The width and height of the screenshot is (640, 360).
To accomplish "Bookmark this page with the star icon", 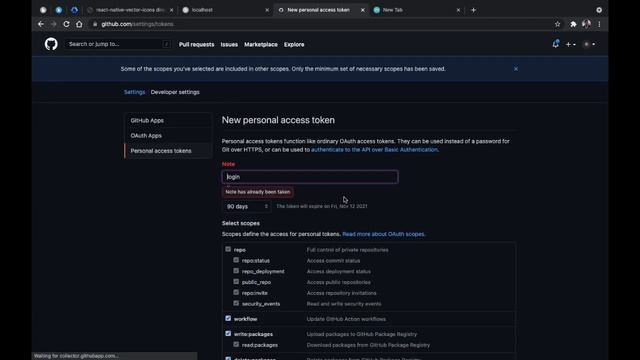I will [558, 24].
